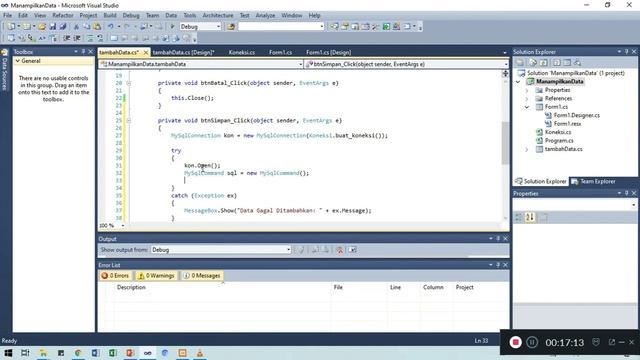This screenshot has height=360, width=640.
Task: Toggle the 0 Messages filter
Action: pyautogui.click(x=202, y=276)
